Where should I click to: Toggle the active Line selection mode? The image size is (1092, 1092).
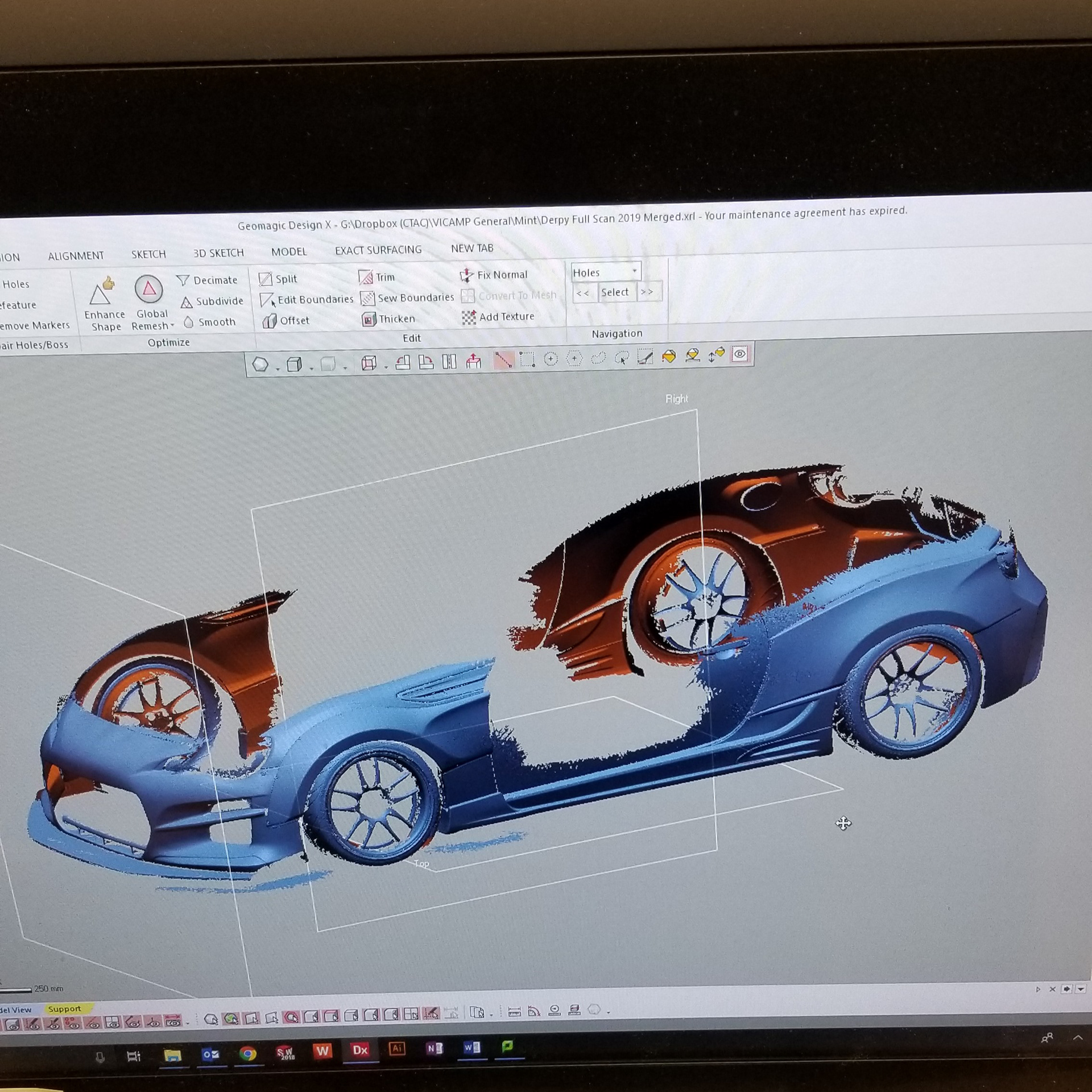pos(503,360)
